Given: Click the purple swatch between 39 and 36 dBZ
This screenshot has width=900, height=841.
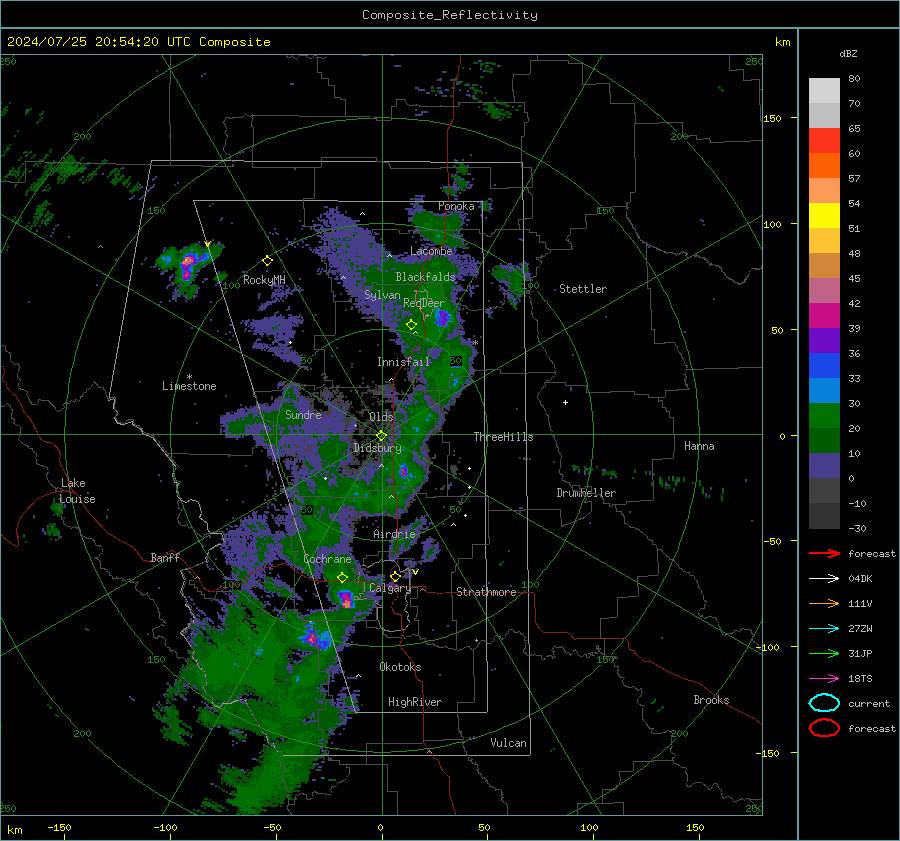Looking at the screenshot, I should pyautogui.click(x=824, y=341).
